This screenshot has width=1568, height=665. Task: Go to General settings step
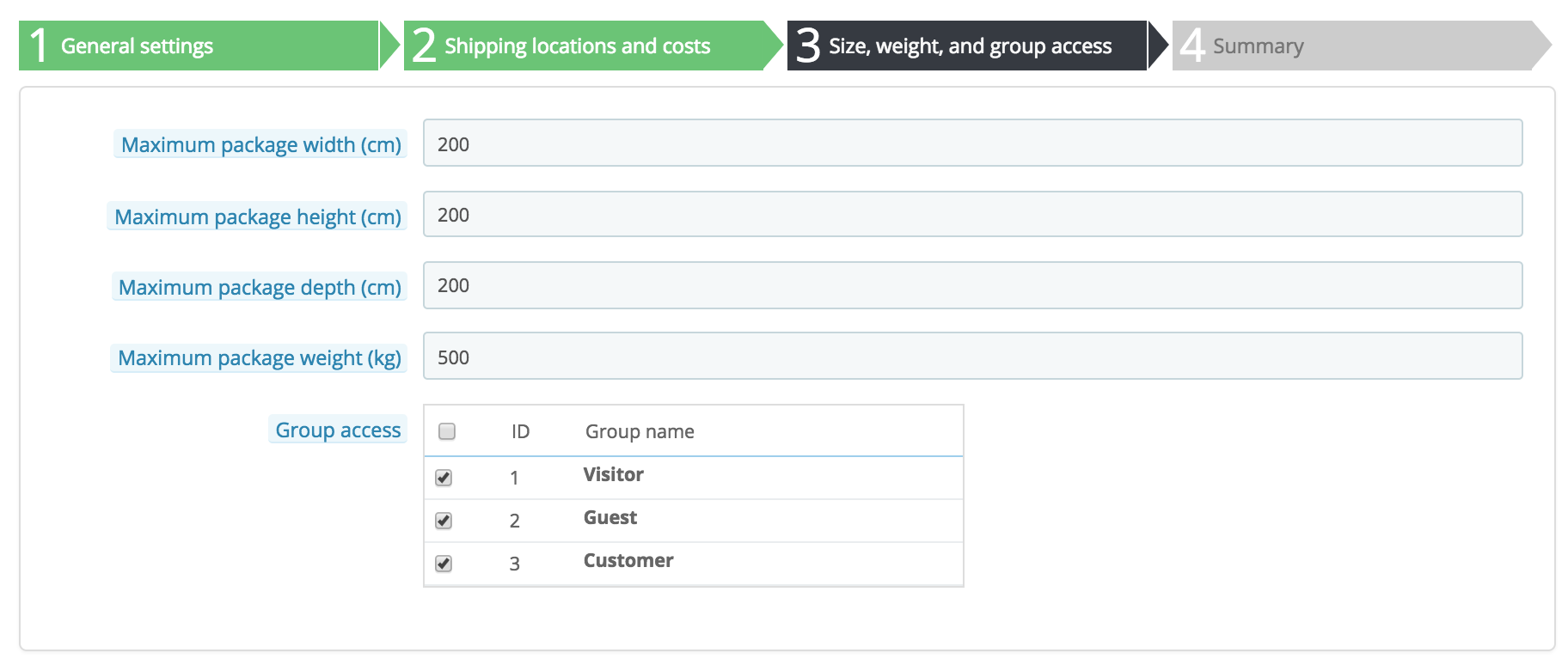point(199,46)
